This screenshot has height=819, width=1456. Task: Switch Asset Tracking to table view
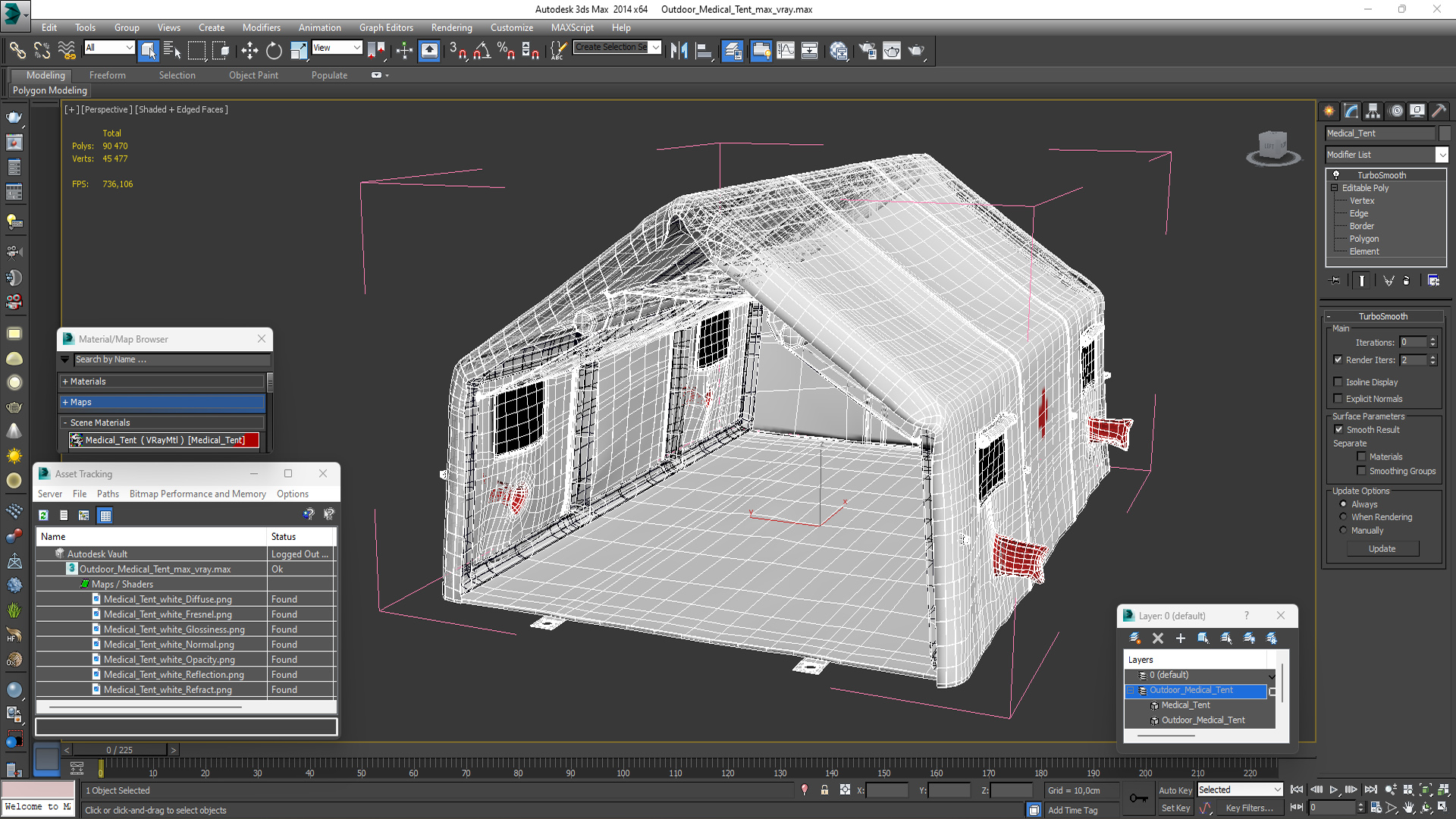click(x=105, y=516)
